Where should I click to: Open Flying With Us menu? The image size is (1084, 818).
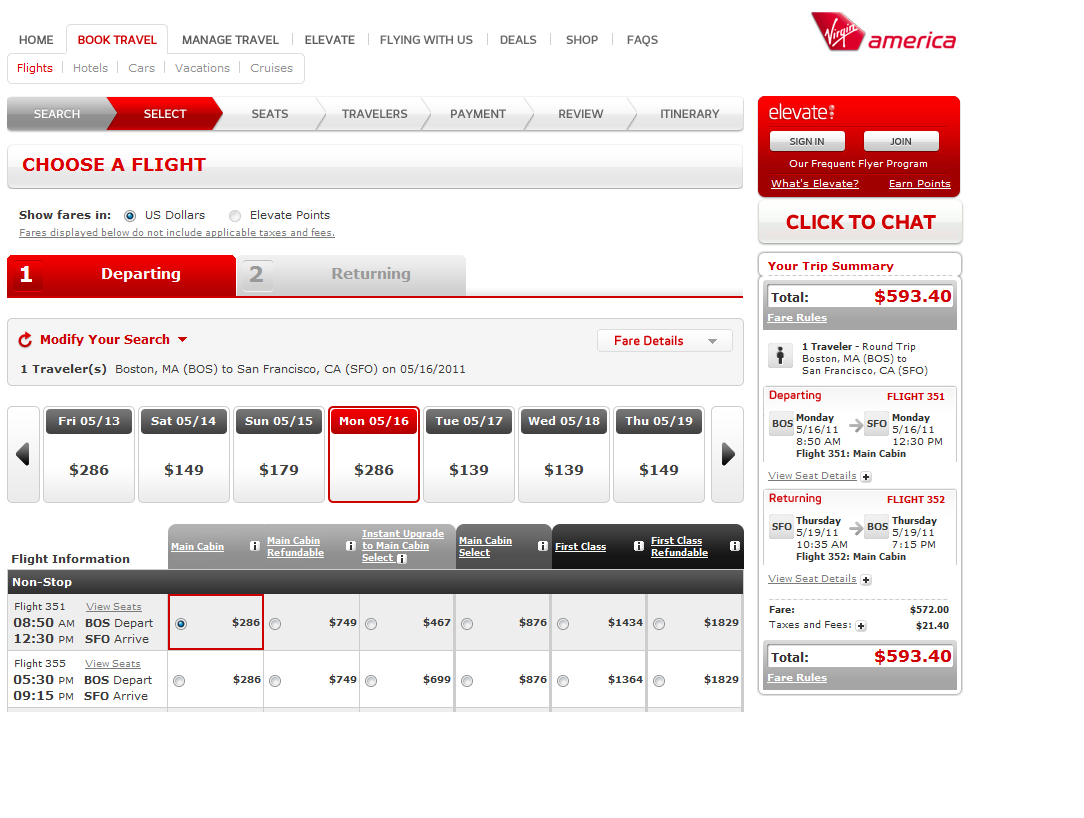[426, 40]
